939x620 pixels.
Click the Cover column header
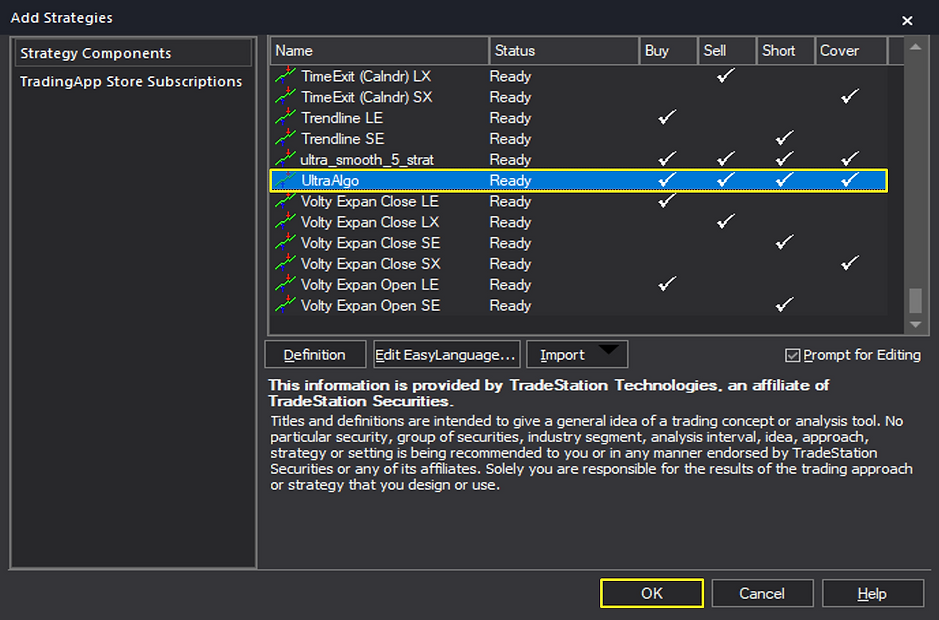click(850, 51)
